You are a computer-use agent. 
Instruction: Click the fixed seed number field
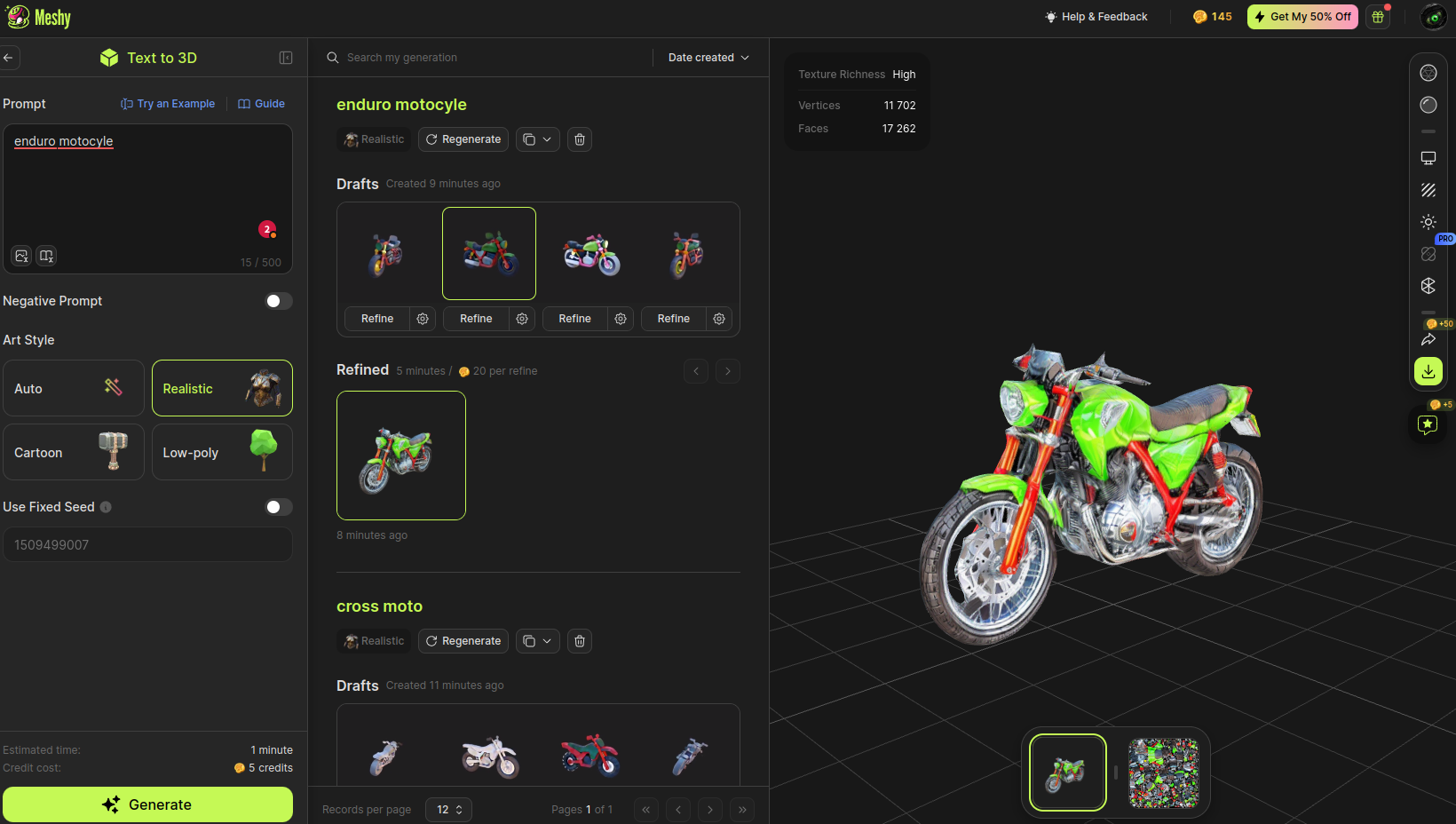pyautogui.click(x=147, y=544)
